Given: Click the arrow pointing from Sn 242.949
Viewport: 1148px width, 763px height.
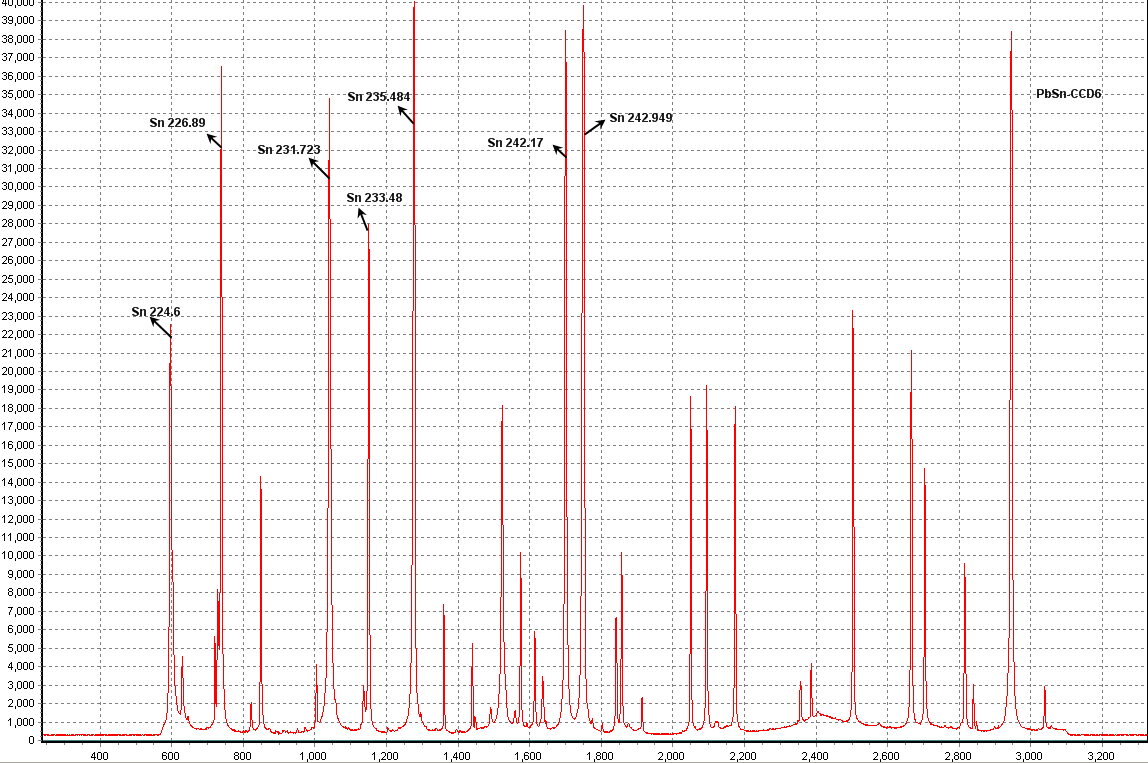Looking at the screenshot, I should 595,127.
